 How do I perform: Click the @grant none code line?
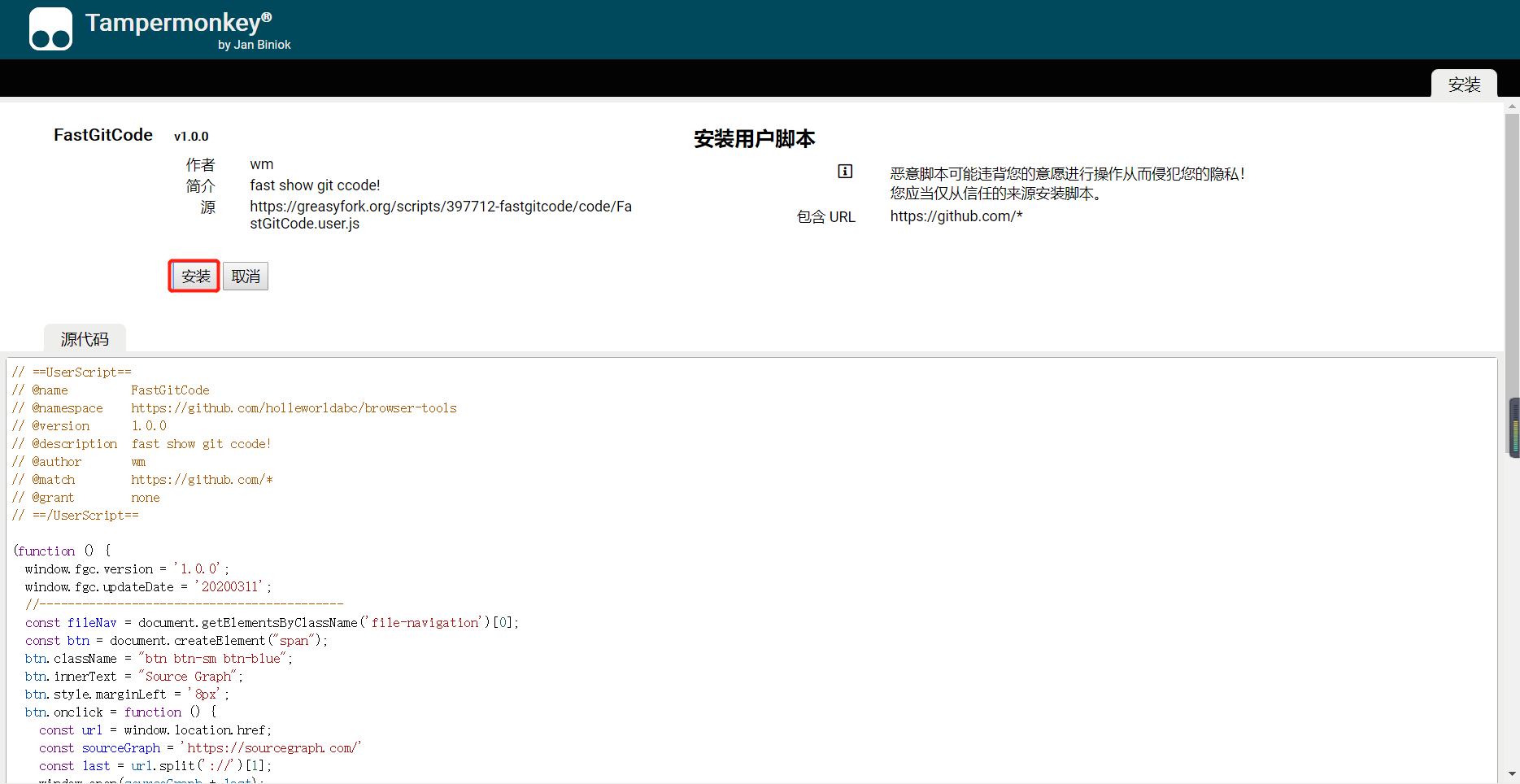(x=85, y=498)
